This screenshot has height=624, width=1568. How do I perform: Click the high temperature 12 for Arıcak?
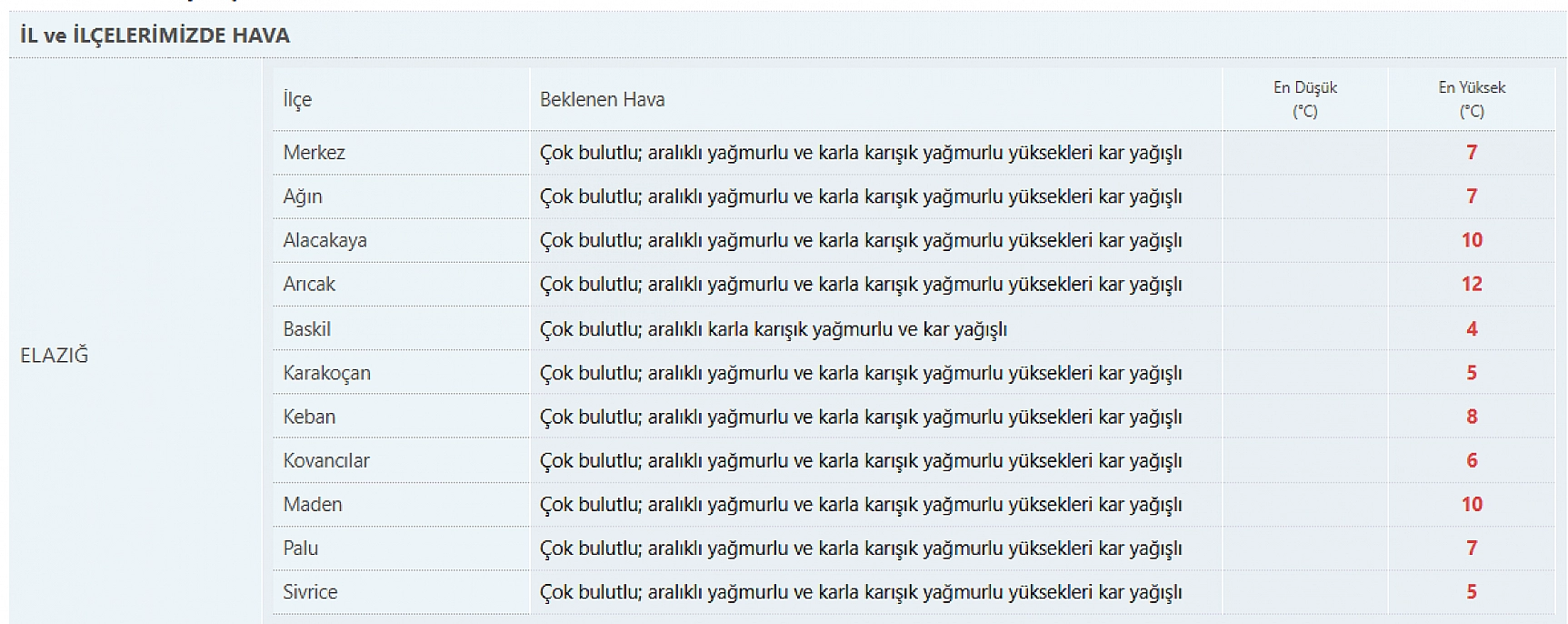(x=1472, y=284)
